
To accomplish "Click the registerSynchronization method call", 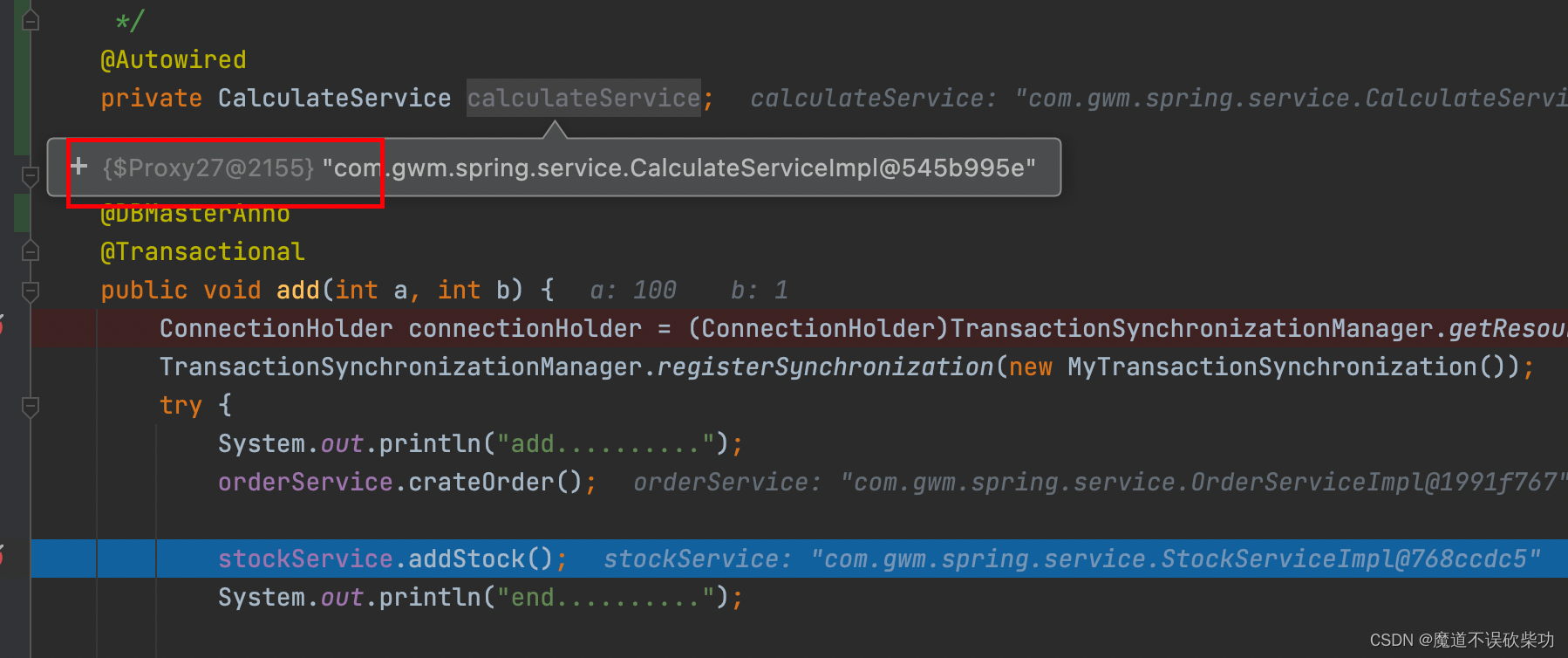I will click(825, 367).
